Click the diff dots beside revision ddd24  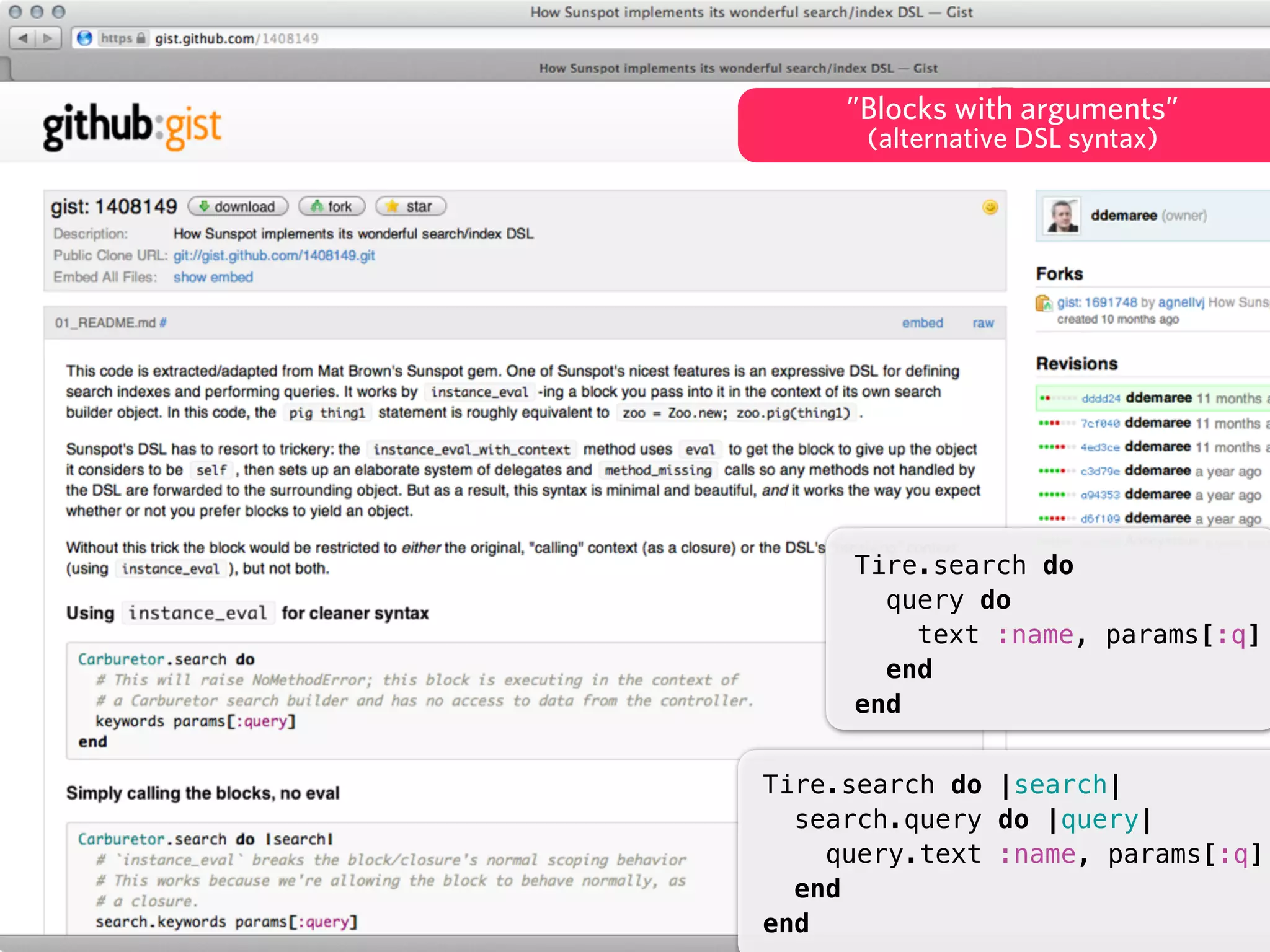coord(1058,399)
